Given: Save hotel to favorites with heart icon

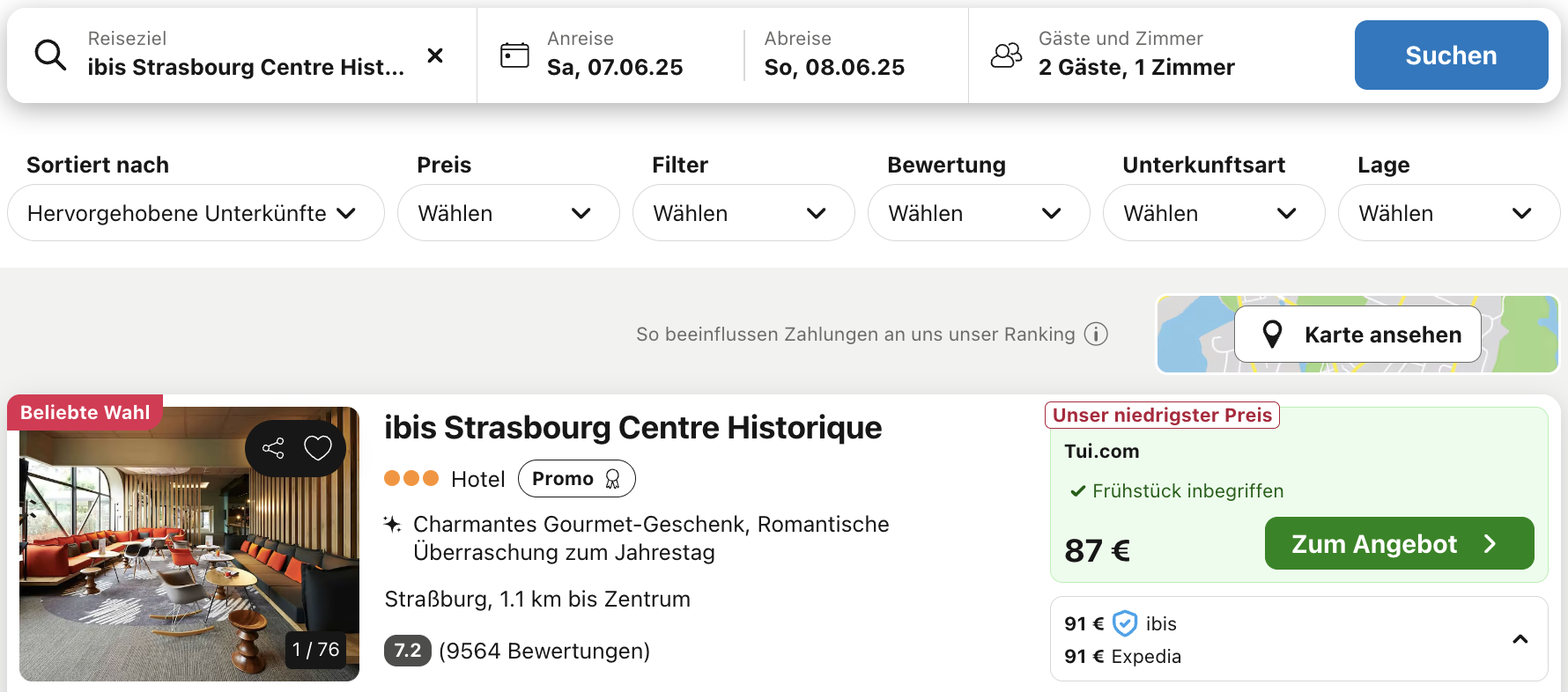Looking at the screenshot, I should tap(318, 448).
